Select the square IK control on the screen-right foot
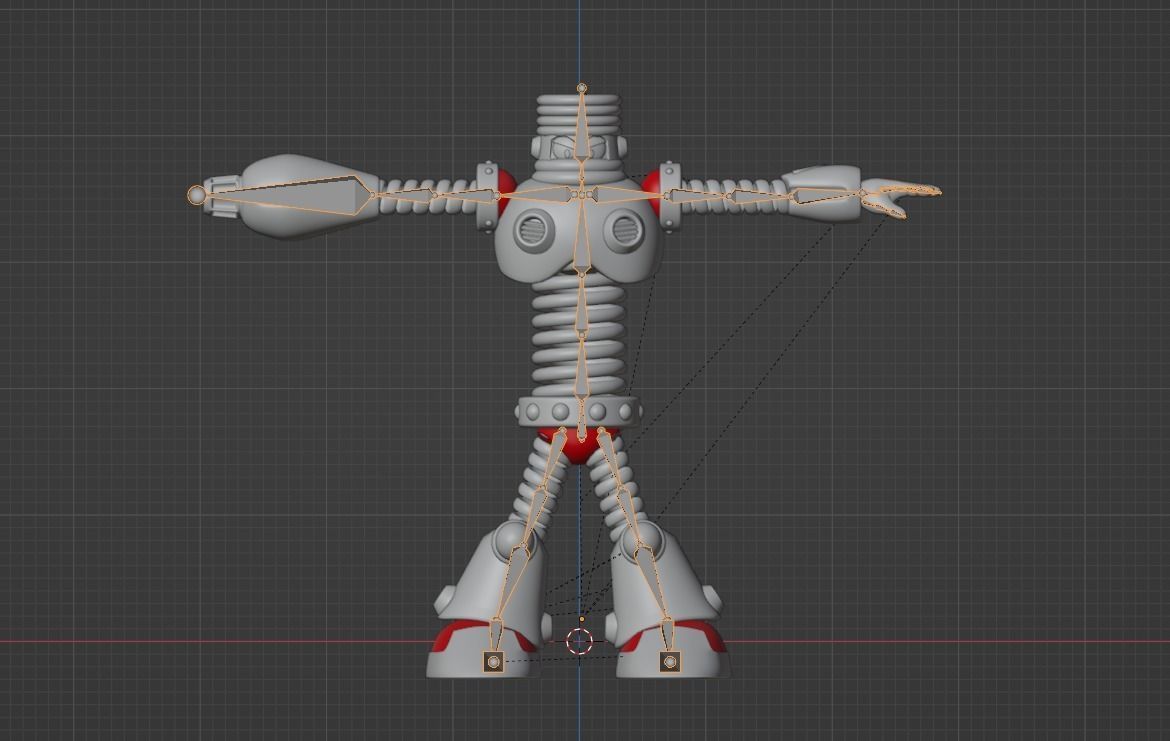The image size is (1170, 741). (x=670, y=661)
